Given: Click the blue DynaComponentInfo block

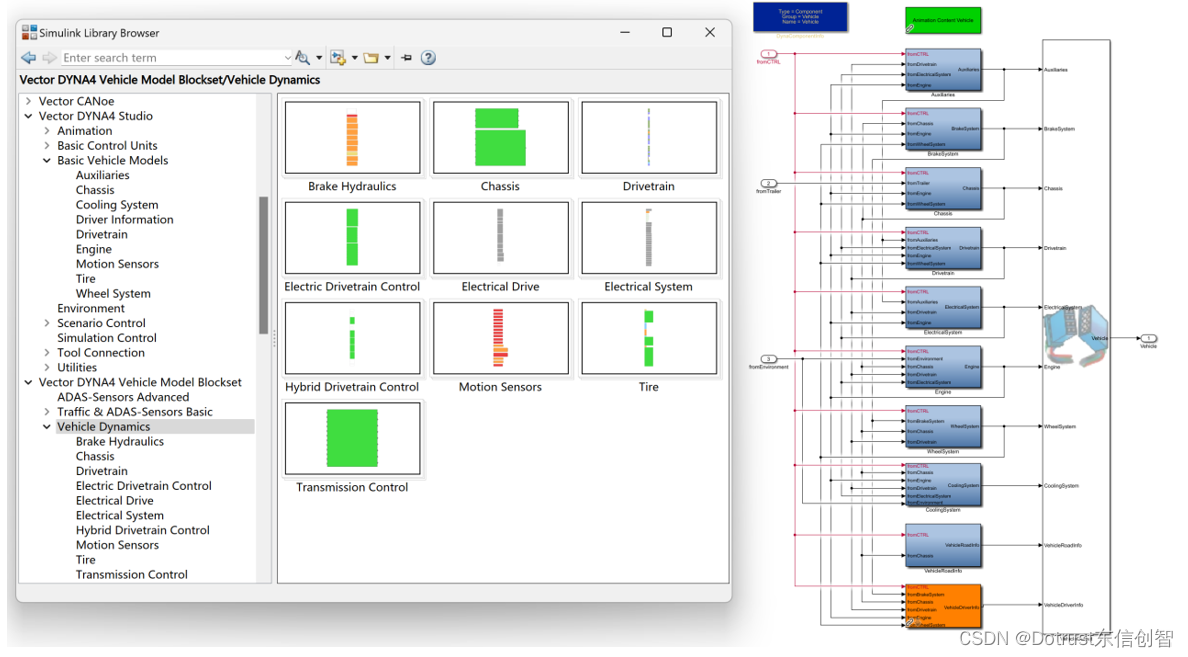Looking at the screenshot, I should click(800, 17).
